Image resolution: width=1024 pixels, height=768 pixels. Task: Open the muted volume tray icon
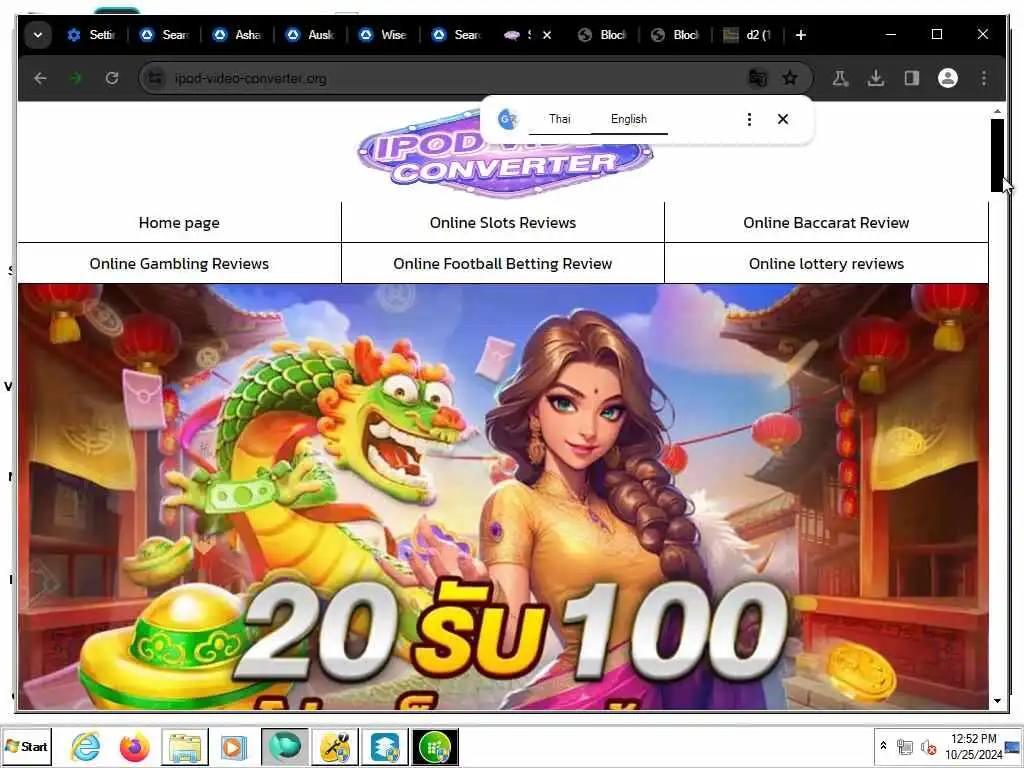click(928, 746)
